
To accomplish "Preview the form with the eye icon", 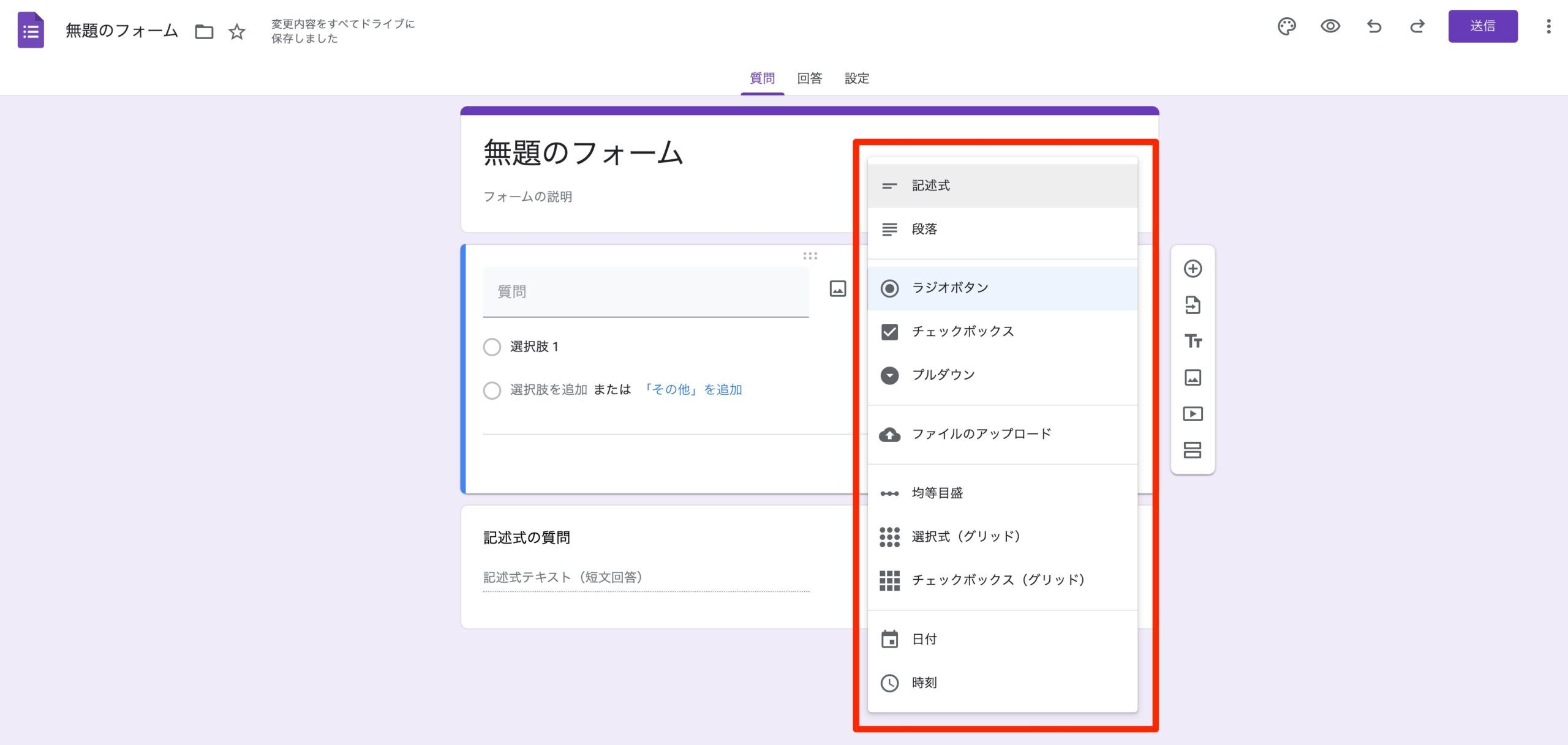I will pyautogui.click(x=1330, y=27).
